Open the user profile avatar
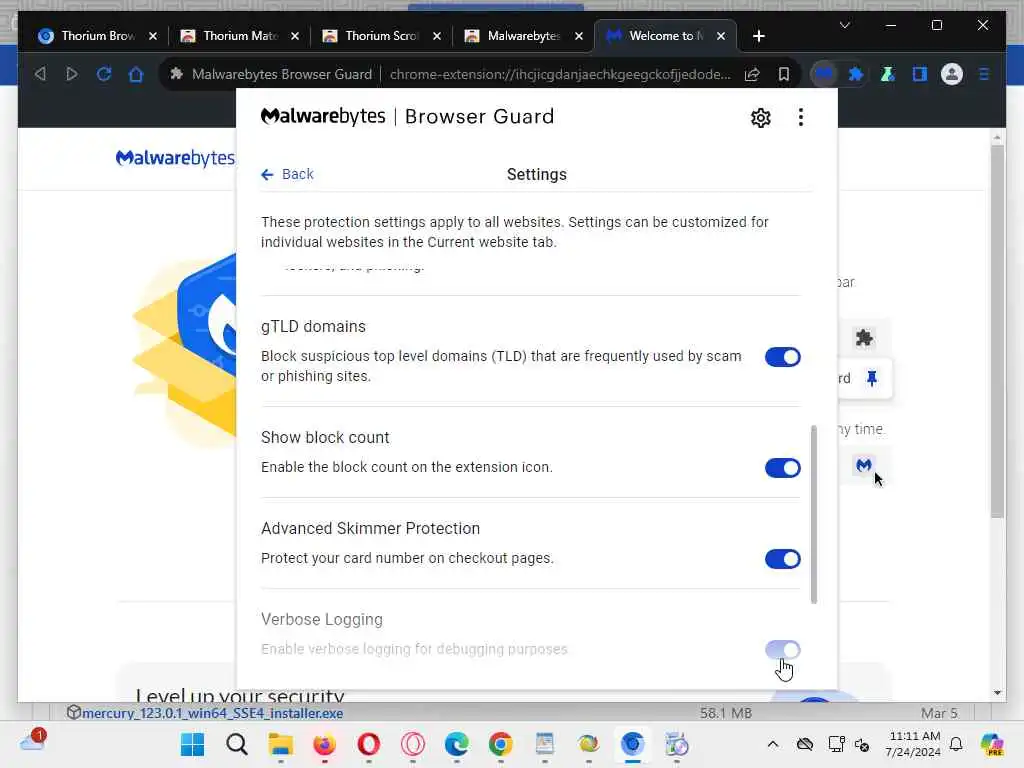Image resolution: width=1024 pixels, height=768 pixels. 952,74
